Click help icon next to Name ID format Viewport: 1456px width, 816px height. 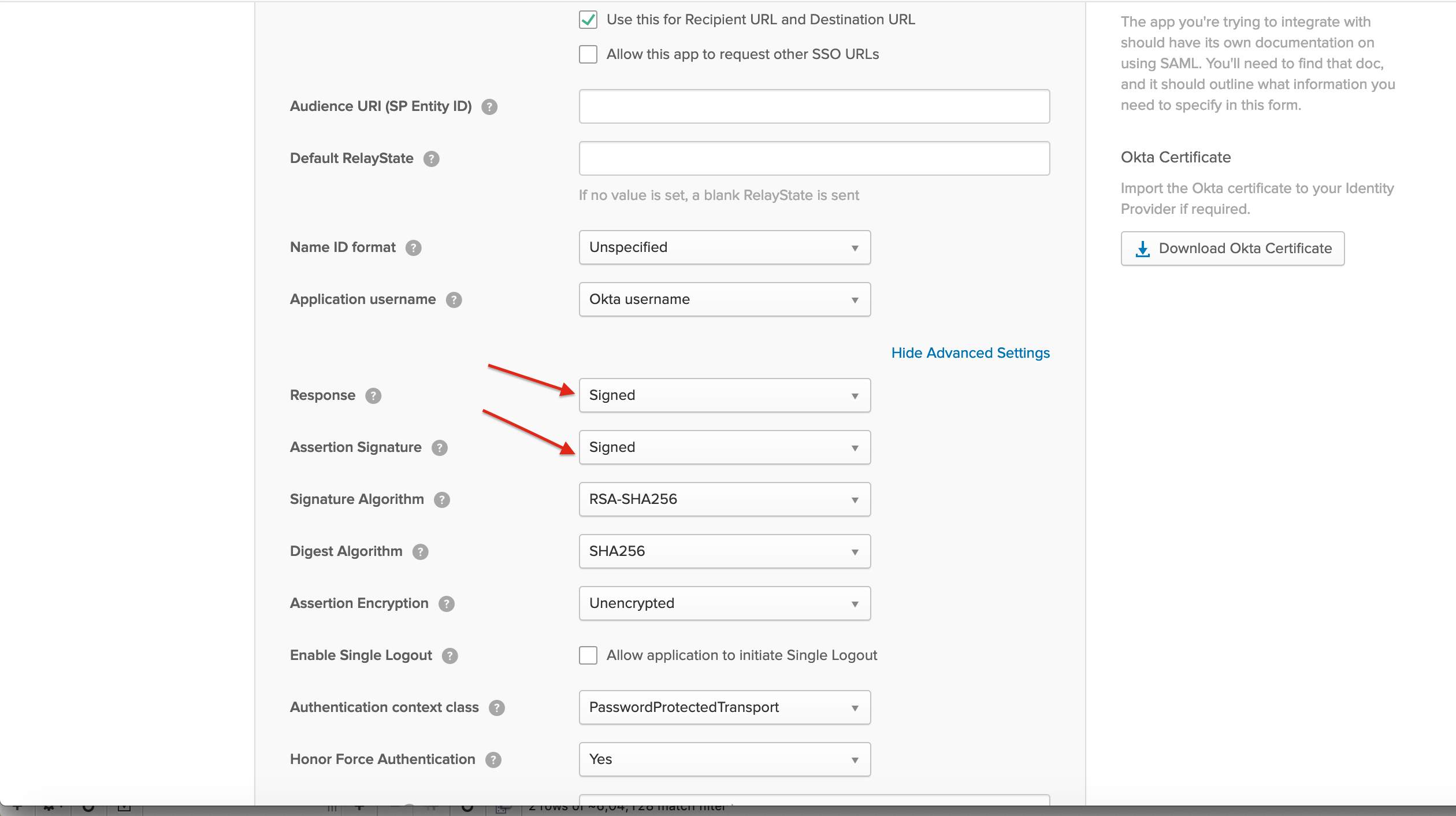pyautogui.click(x=413, y=248)
